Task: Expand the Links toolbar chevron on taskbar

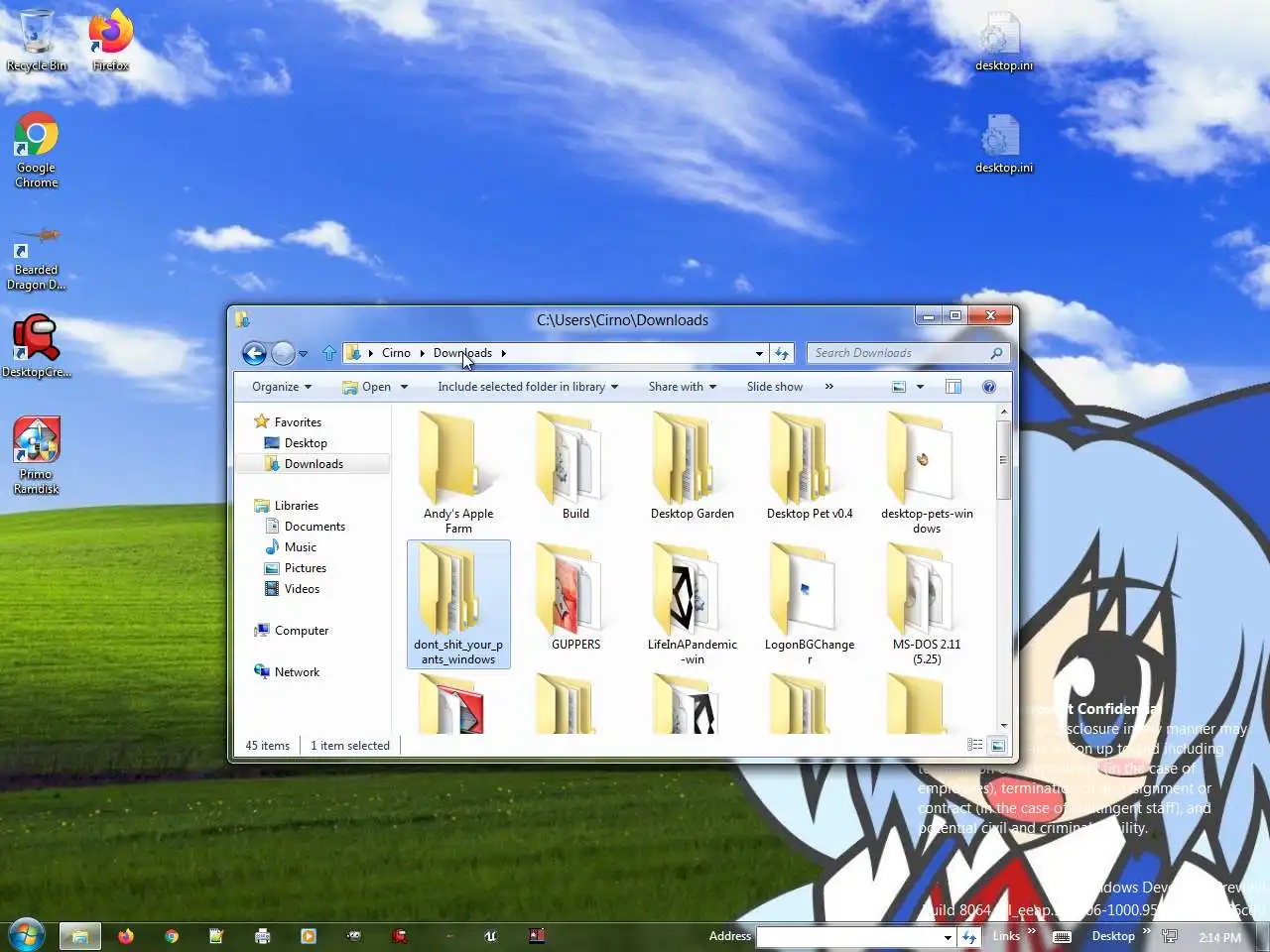Action: click(x=1031, y=930)
